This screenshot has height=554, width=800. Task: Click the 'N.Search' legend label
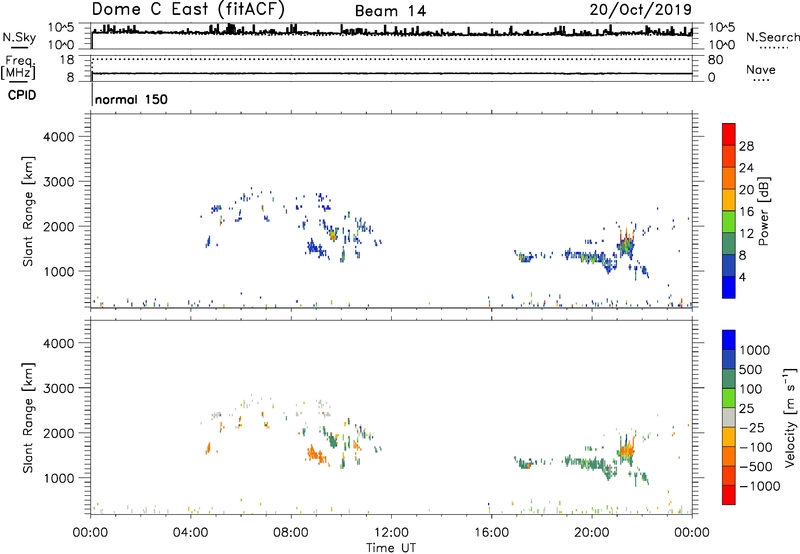pyautogui.click(x=773, y=37)
